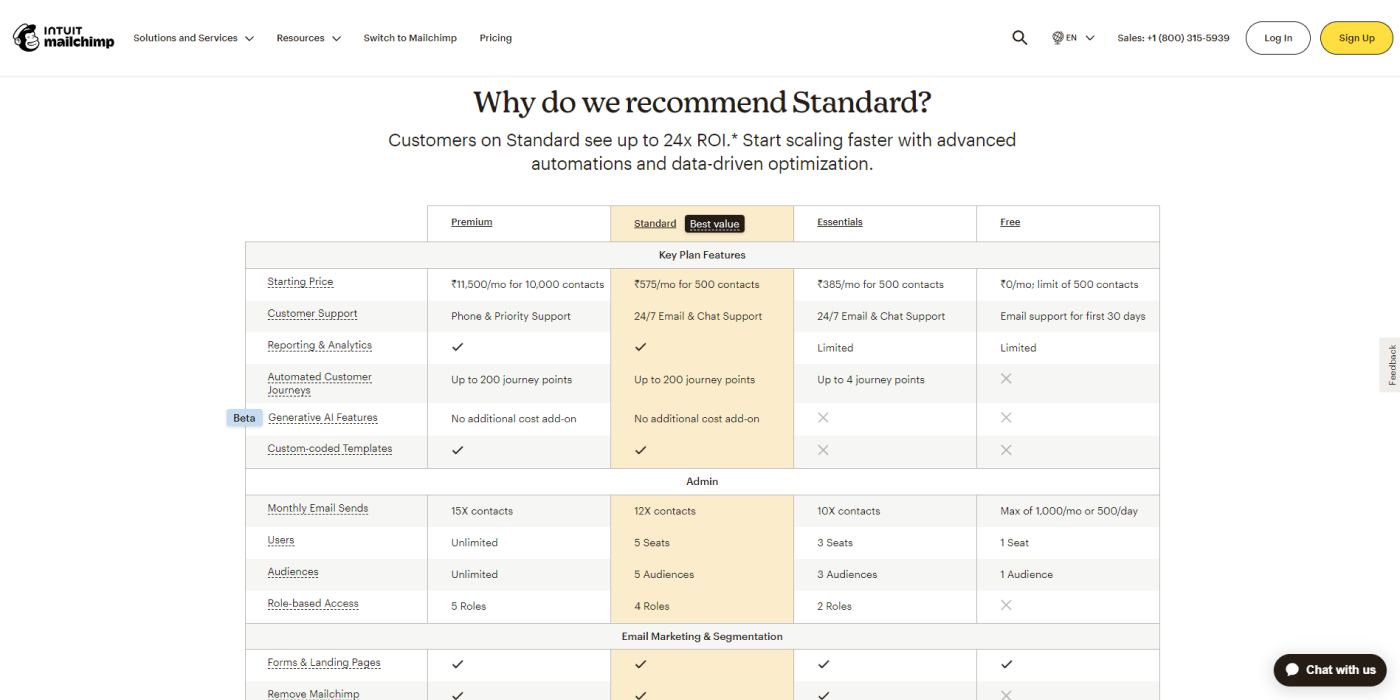Click the chat bubble icon
1400x700 pixels.
(1292, 670)
